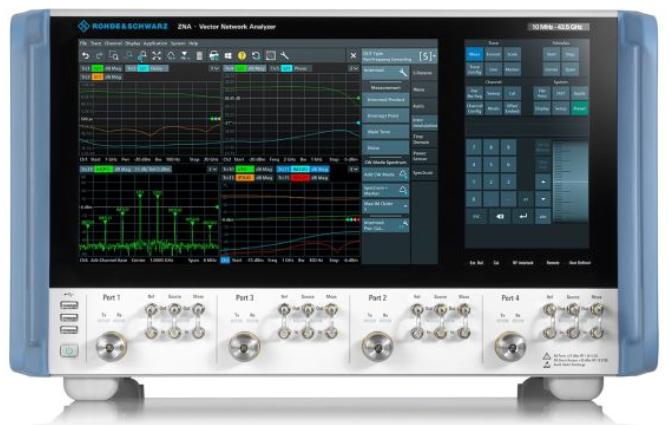Click the Undo arrow in the toolbar
The height and width of the screenshot is (425, 669).
[86, 55]
